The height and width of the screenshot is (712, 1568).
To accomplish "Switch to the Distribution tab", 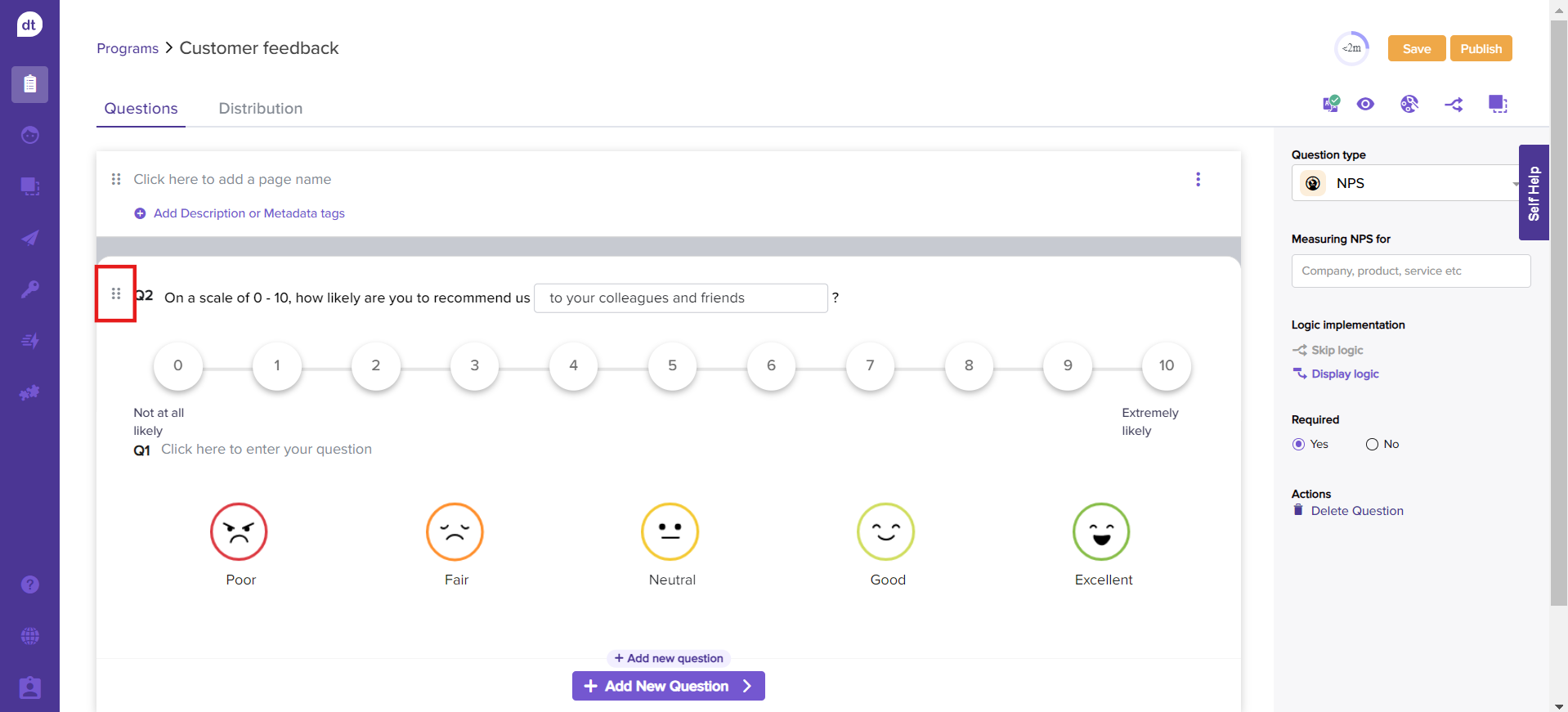I will 260,109.
